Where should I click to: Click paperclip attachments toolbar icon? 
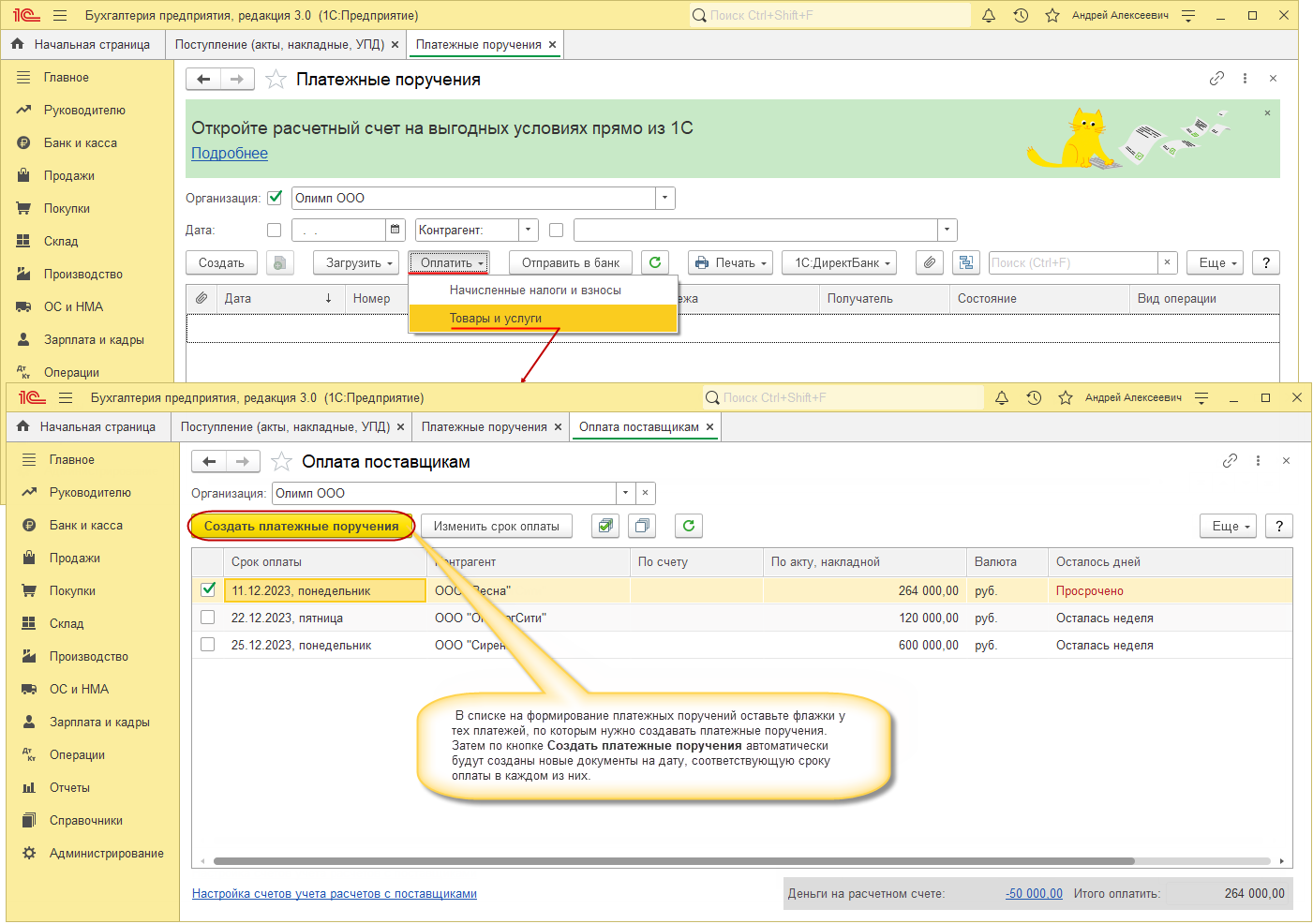pyautogui.click(x=929, y=262)
